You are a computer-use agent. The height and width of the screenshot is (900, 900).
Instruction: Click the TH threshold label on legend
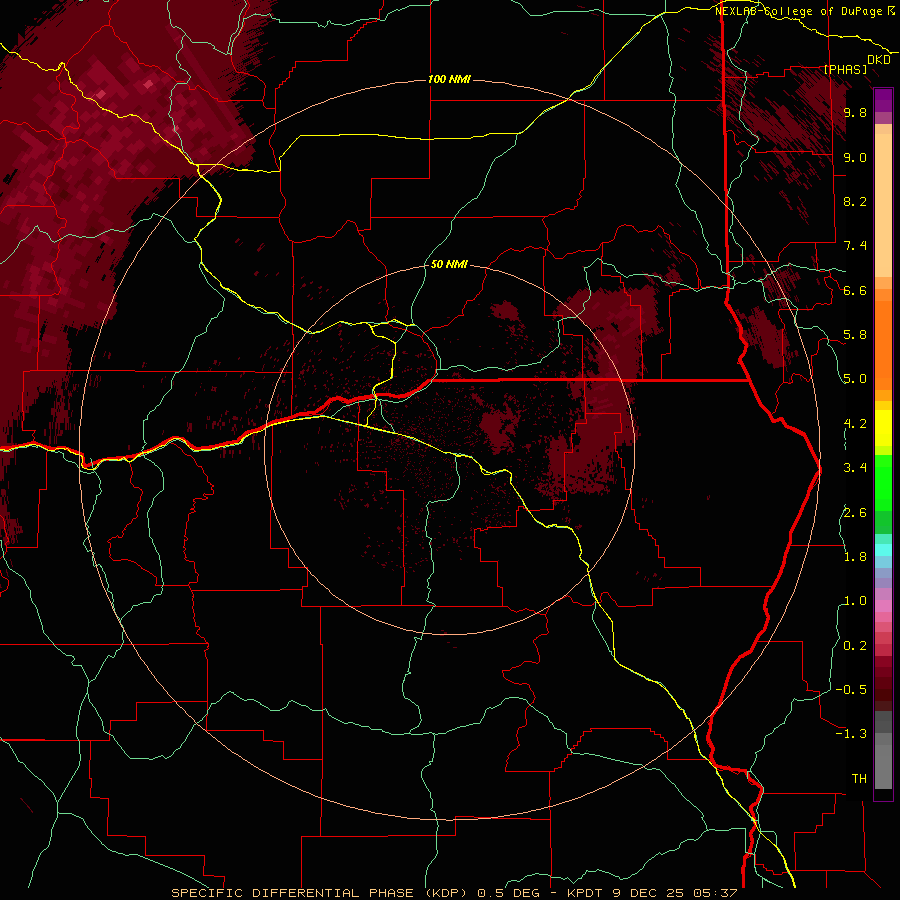coord(859,779)
